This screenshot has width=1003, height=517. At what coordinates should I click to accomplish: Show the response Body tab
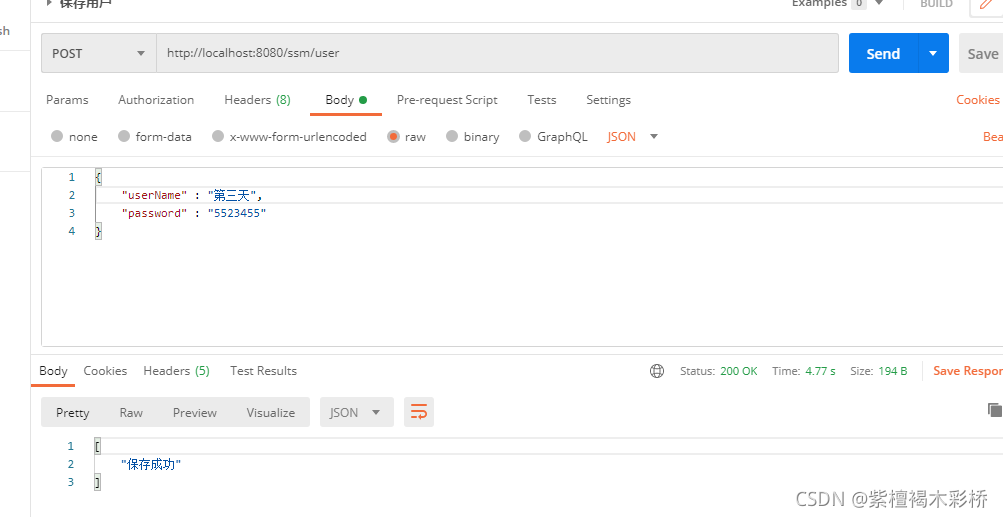[x=53, y=371]
